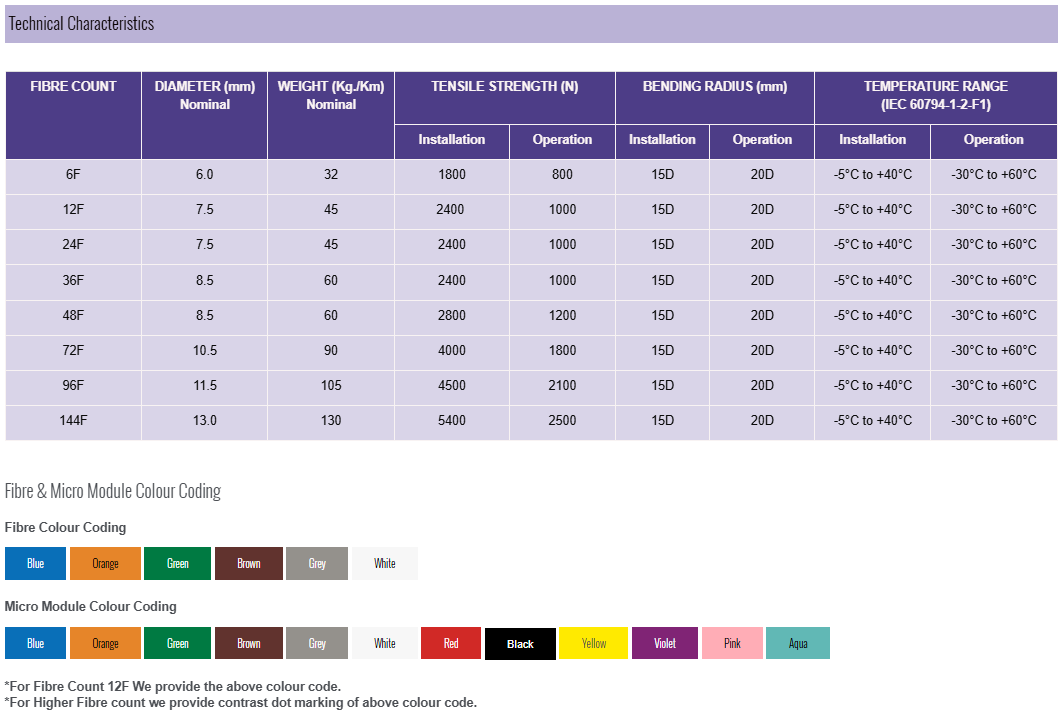Click Installation subheader under Tensile Strength
The width and height of the screenshot is (1062, 720).
click(452, 142)
